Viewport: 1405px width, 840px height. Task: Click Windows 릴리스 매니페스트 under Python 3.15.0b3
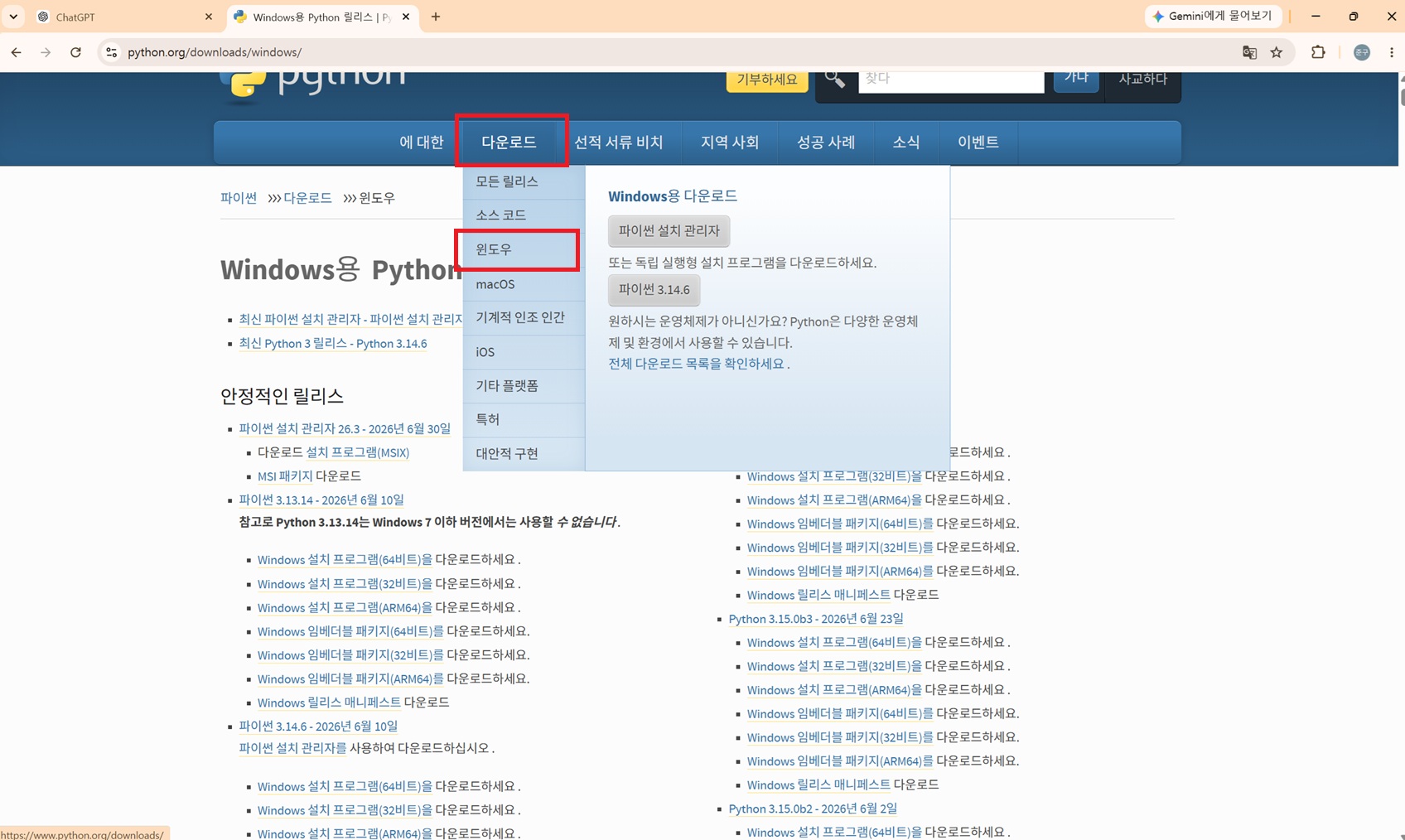point(818,785)
